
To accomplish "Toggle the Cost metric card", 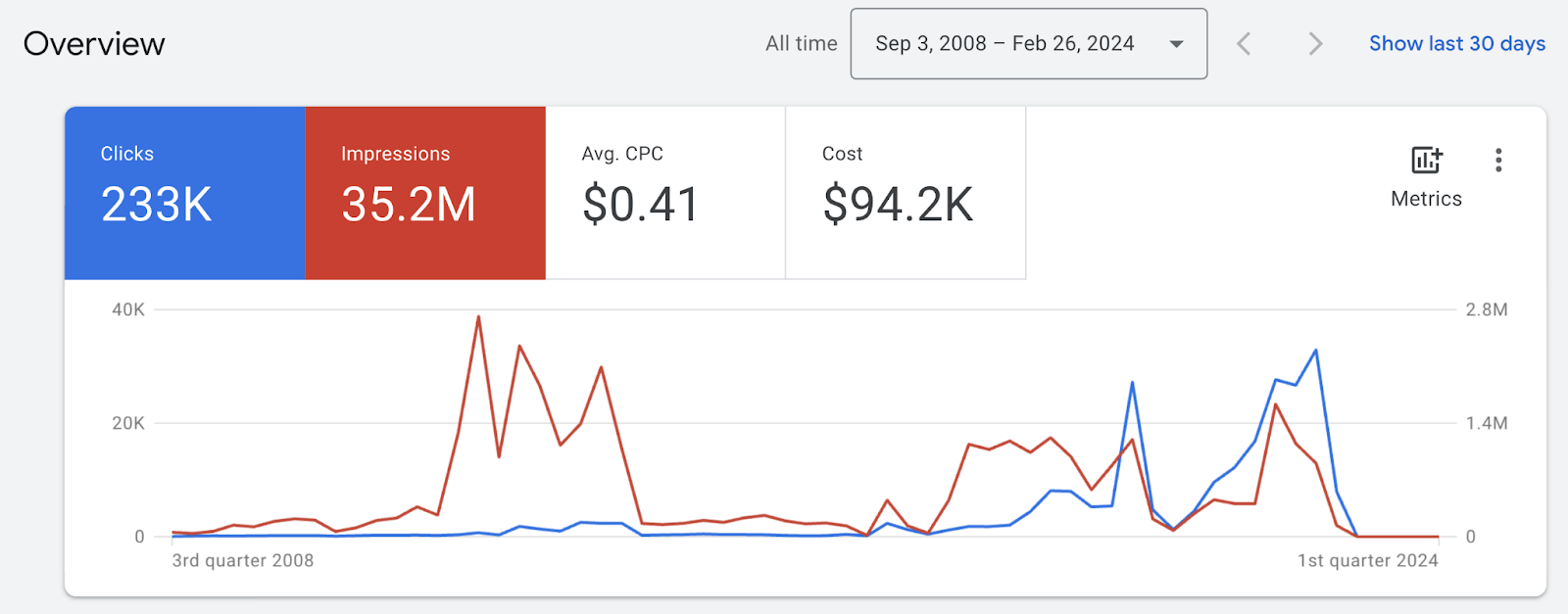I will (x=906, y=193).
